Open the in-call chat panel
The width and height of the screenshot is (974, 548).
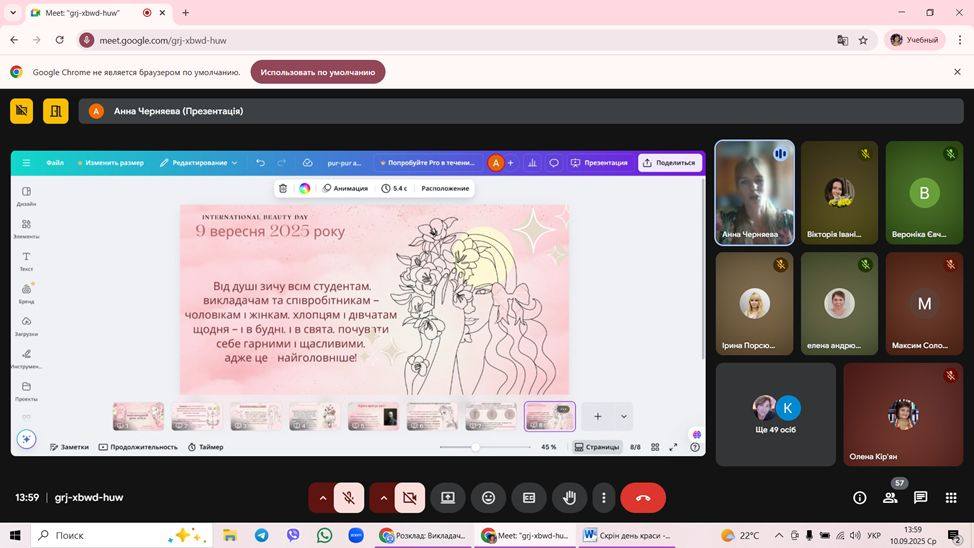(920, 497)
